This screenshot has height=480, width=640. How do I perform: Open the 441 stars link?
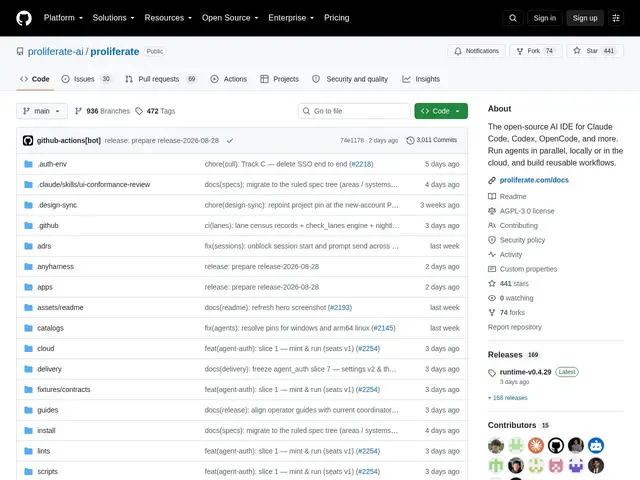(514, 284)
